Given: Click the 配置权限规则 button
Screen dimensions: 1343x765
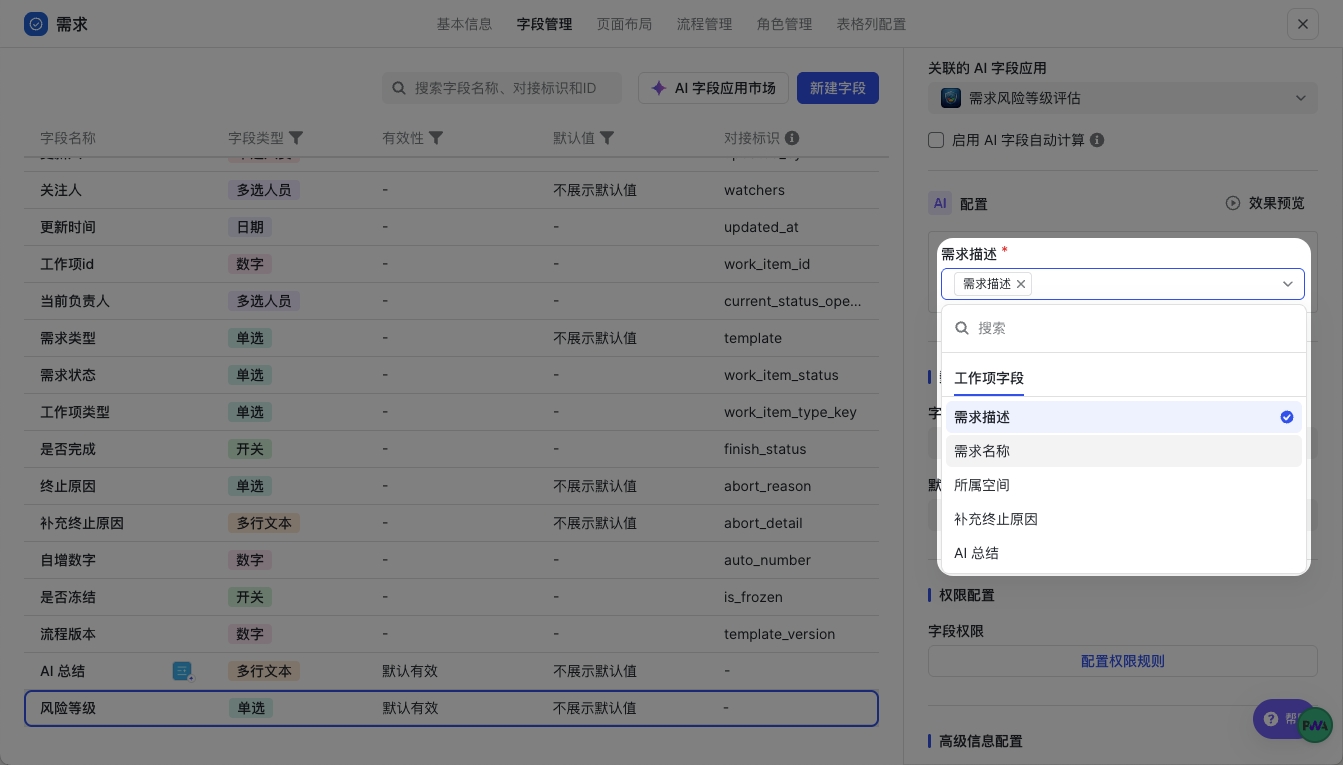Looking at the screenshot, I should click(x=1123, y=661).
